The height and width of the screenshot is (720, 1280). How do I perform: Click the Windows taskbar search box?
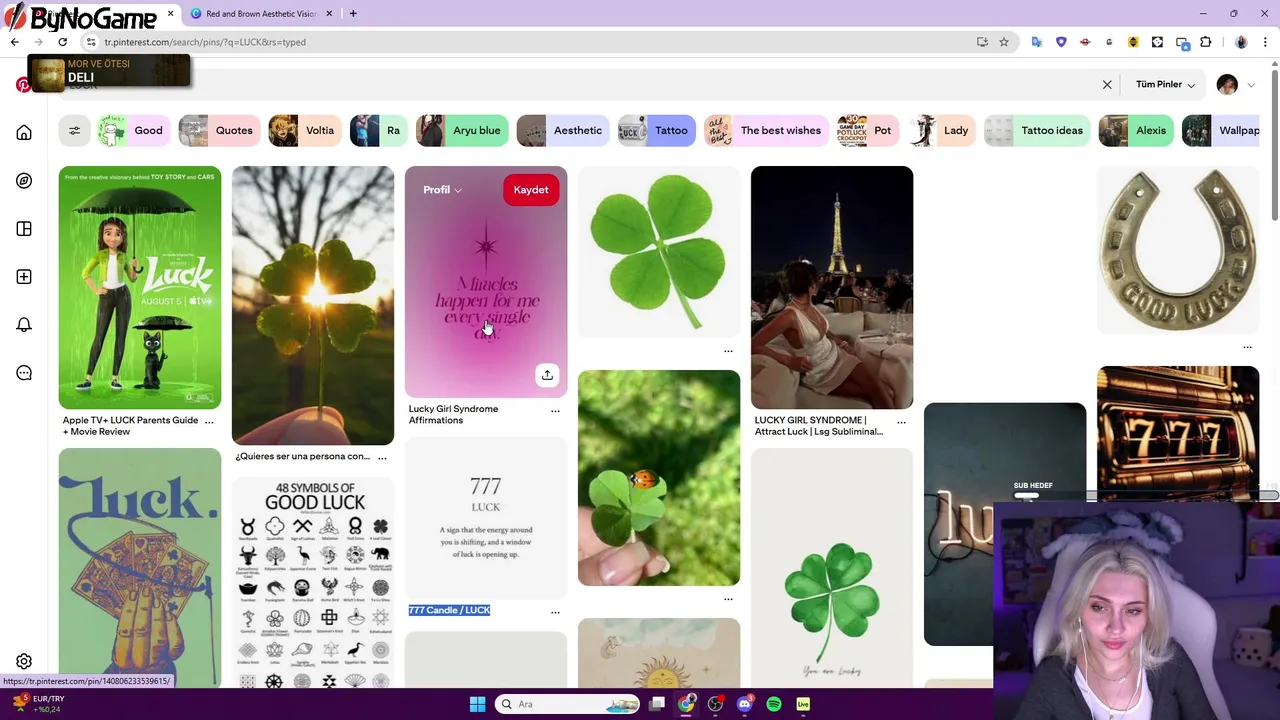[x=567, y=704]
